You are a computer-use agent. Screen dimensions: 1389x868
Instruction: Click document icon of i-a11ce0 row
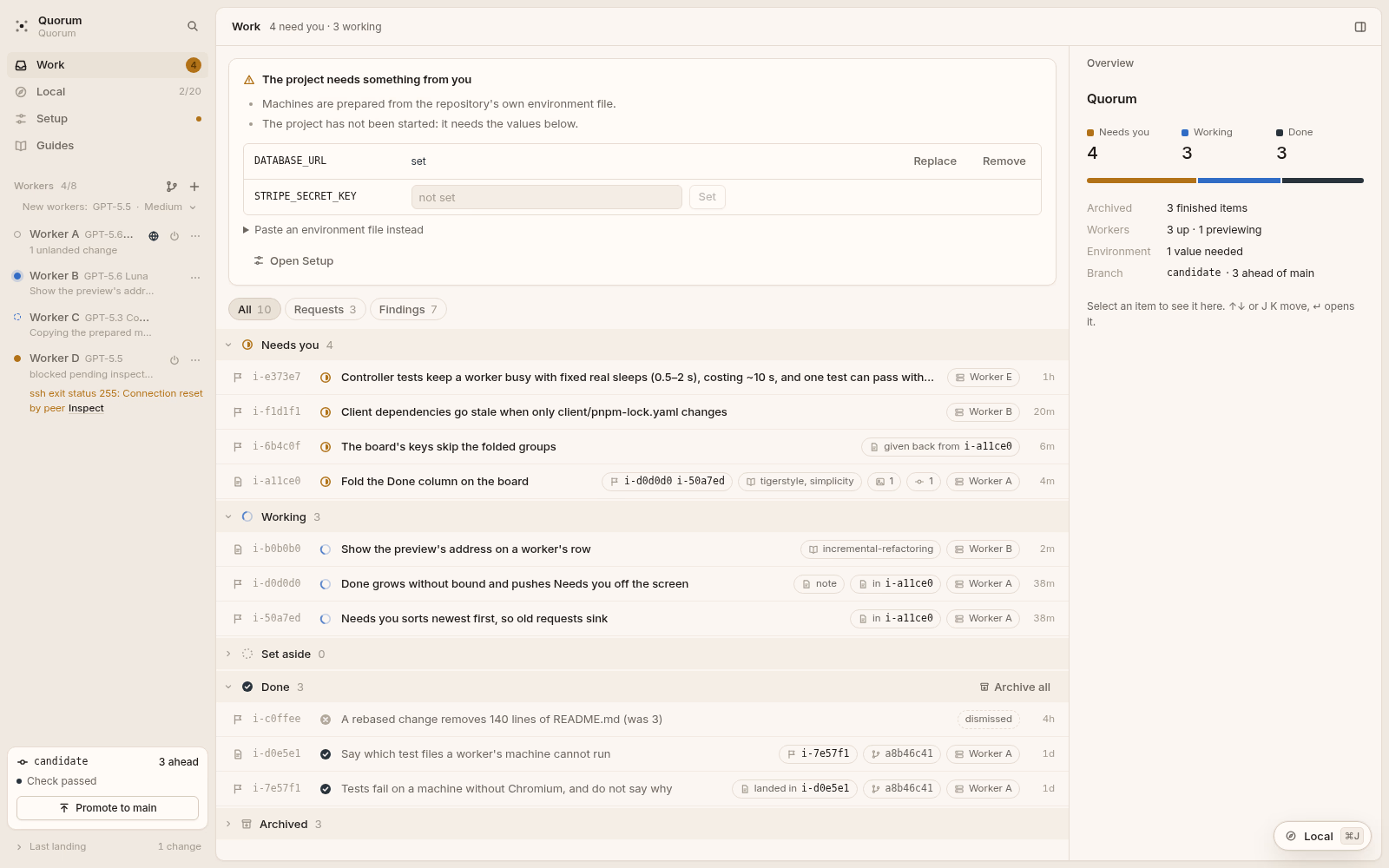(238, 482)
